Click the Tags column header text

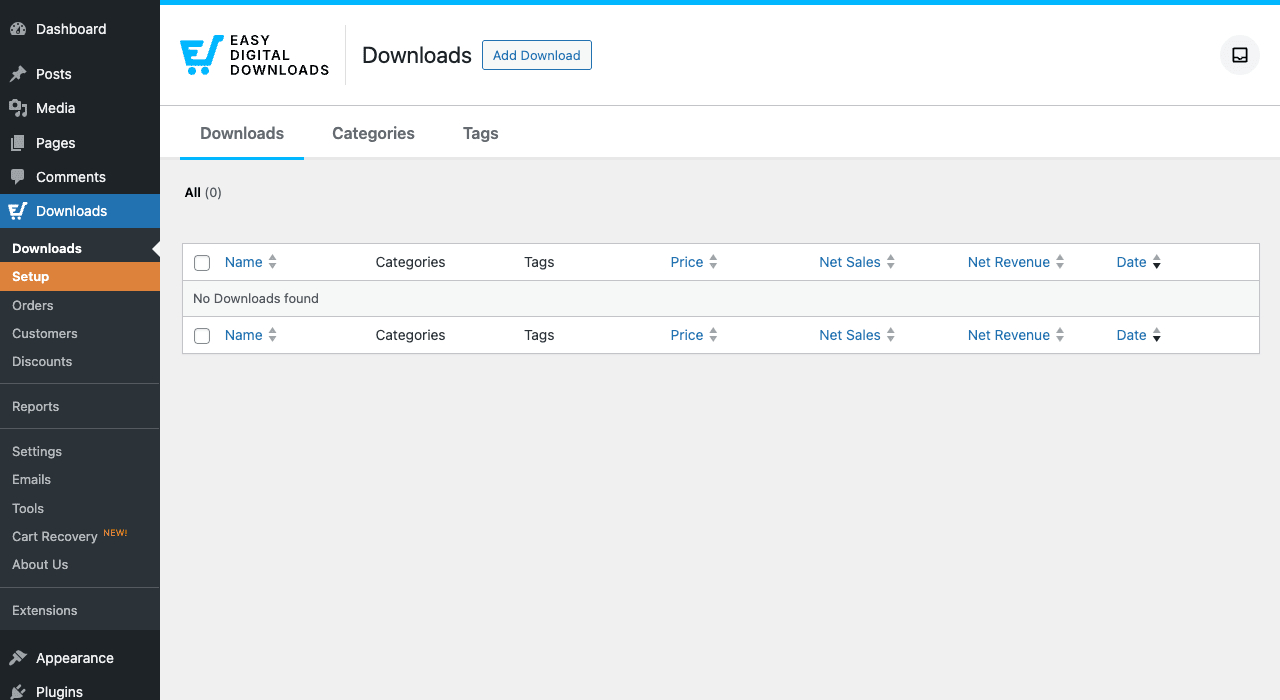(539, 262)
